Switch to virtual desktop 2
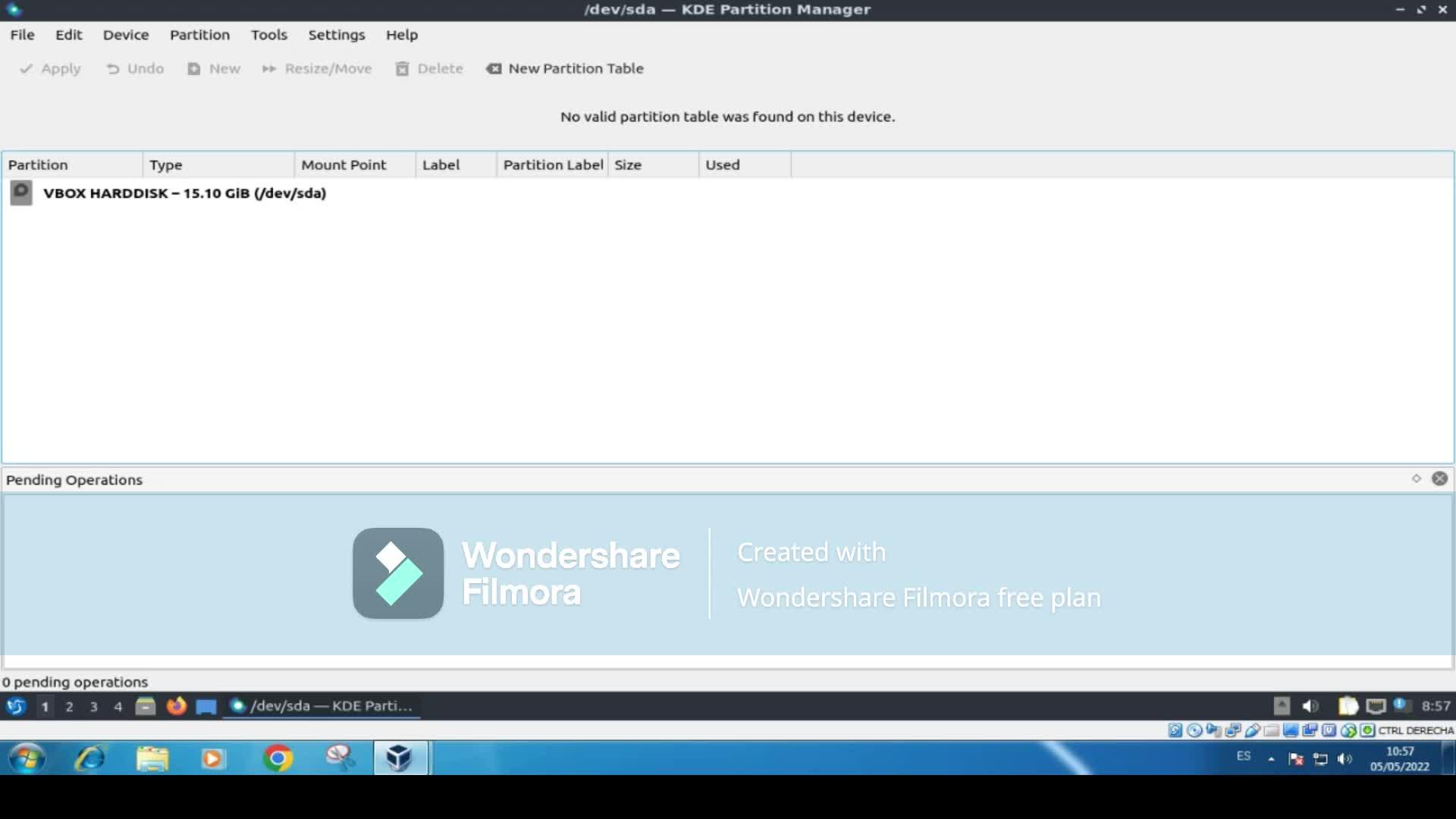The height and width of the screenshot is (819, 1456). (x=69, y=707)
